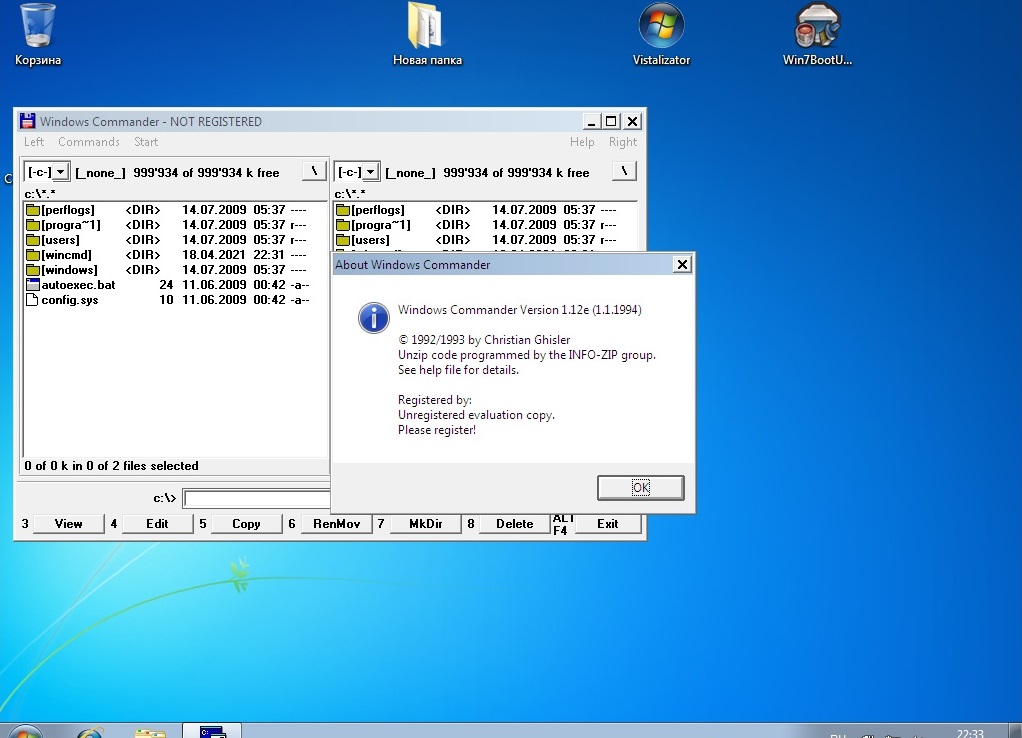Open the Right menu
This screenshot has height=738, width=1022.
pyautogui.click(x=623, y=142)
